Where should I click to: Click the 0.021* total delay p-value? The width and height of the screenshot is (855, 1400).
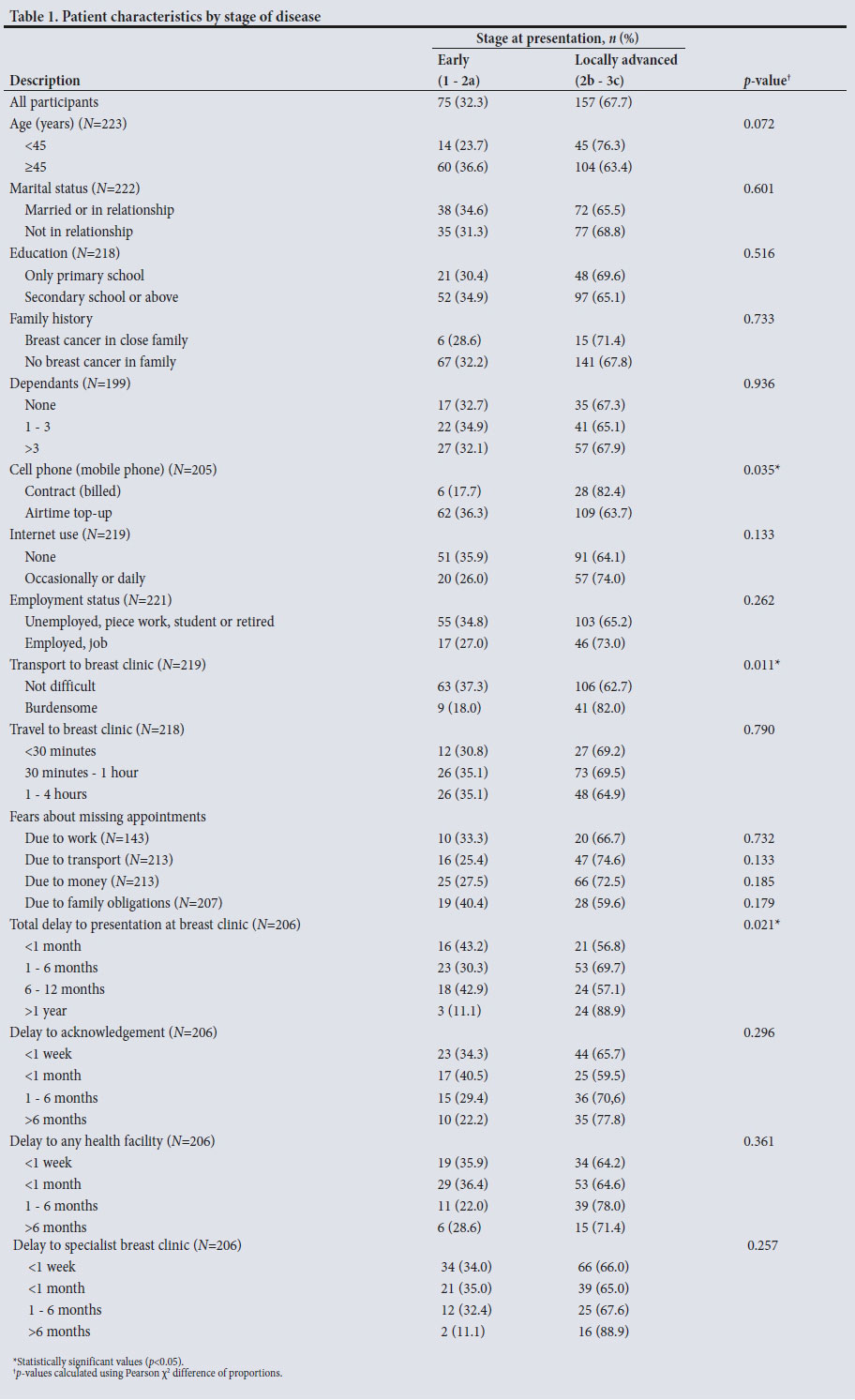click(x=761, y=925)
